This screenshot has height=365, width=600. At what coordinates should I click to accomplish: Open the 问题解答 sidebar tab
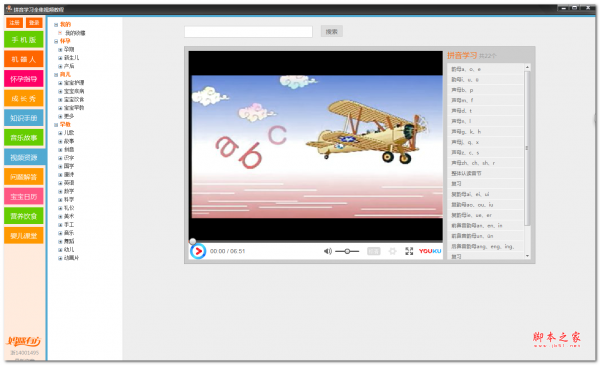click(x=24, y=177)
